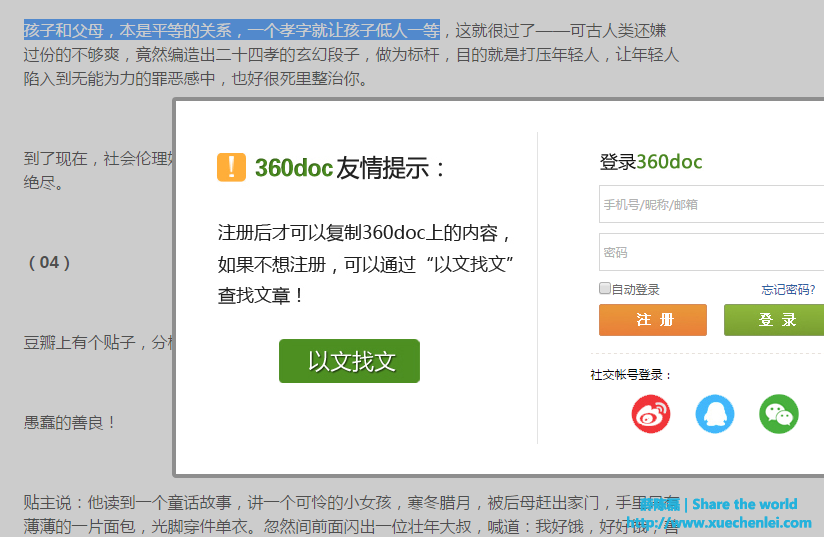Focus the 手机号/昵称/邮箱 input field

[712, 204]
